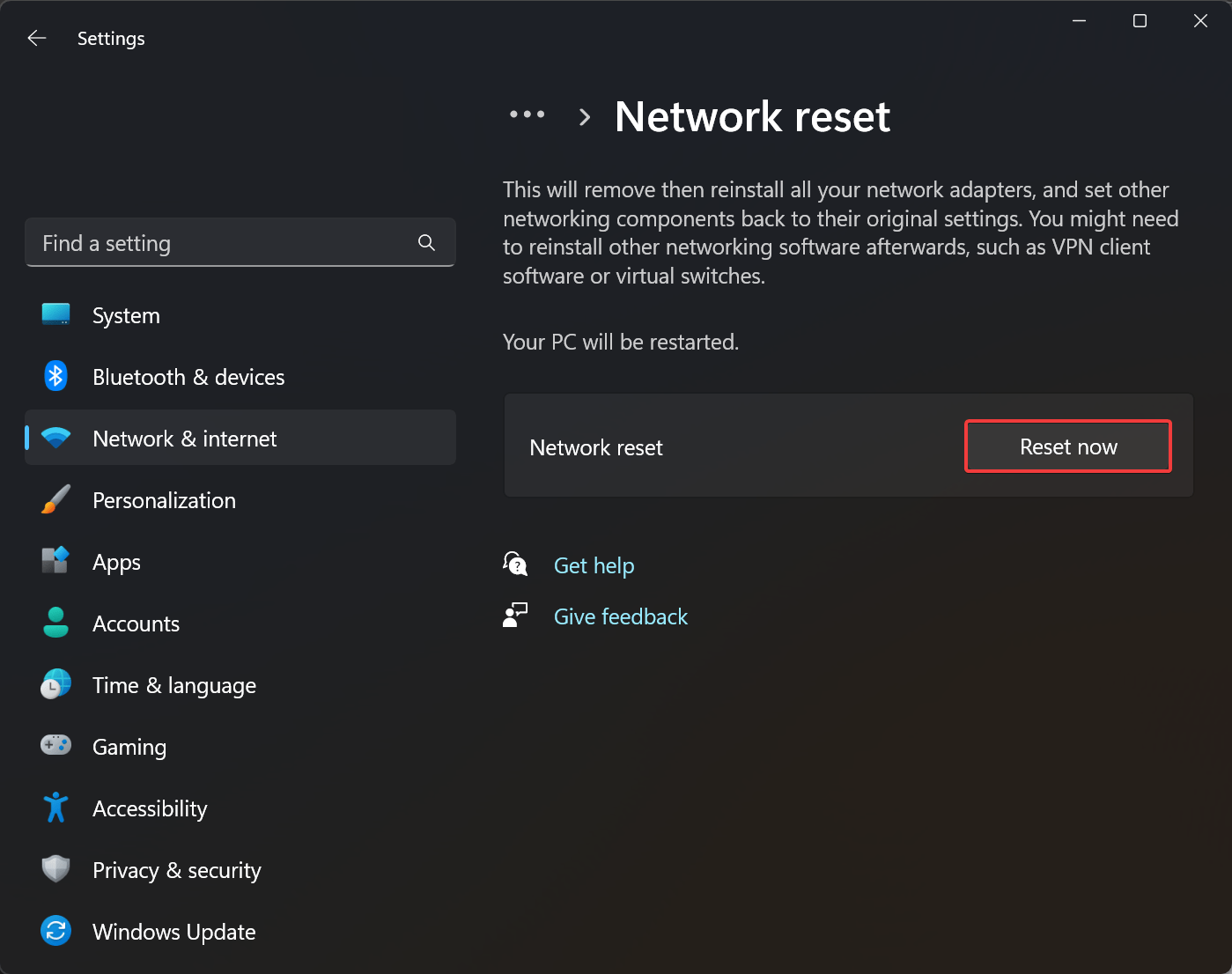Close the Settings window
Screen dimensions: 1232x974
1200,20
